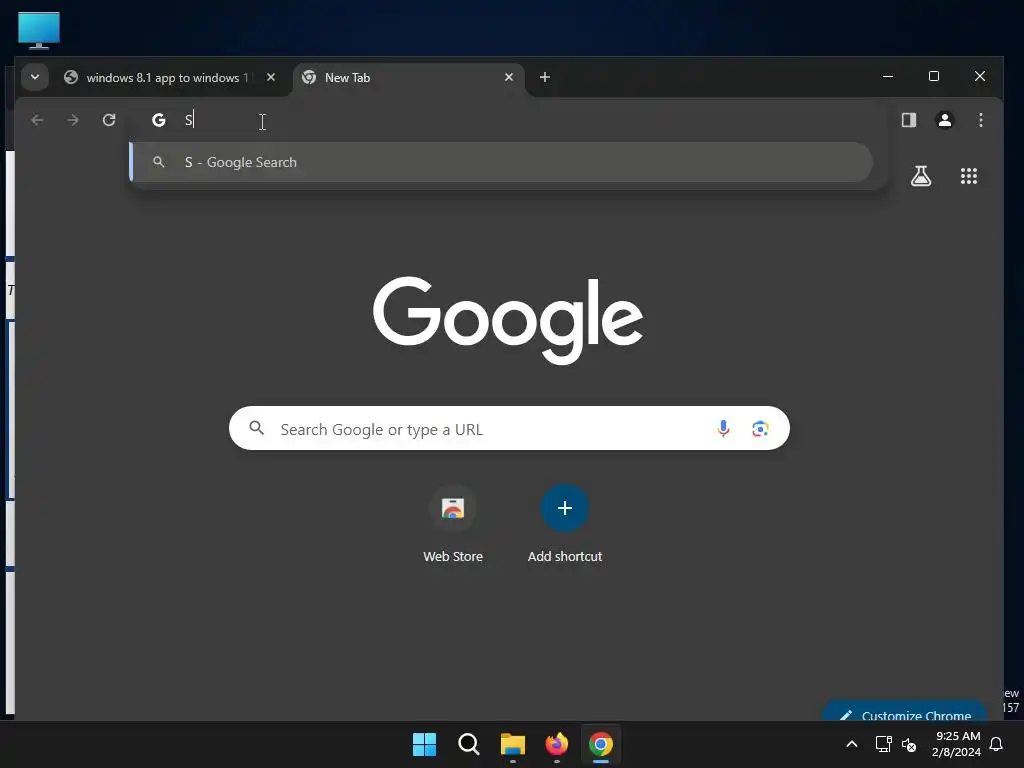Image resolution: width=1024 pixels, height=768 pixels.
Task: Open Windows taskbar search
Action: (x=468, y=744)
